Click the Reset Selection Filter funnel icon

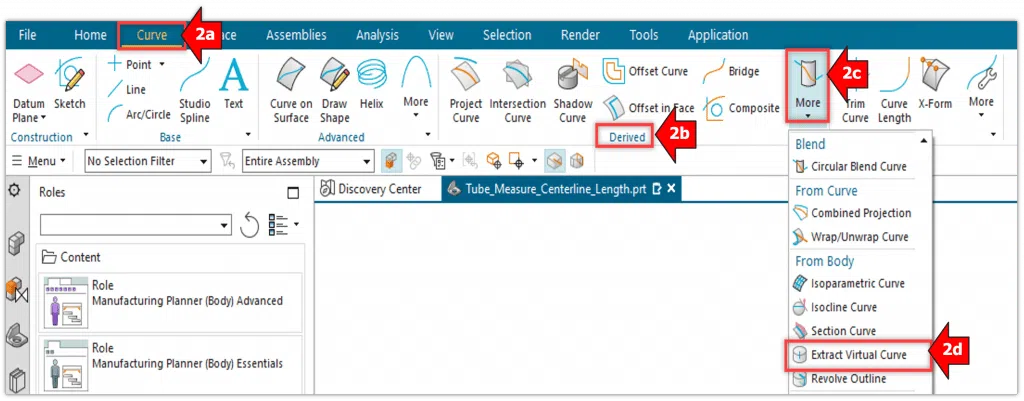pos(227,161)
